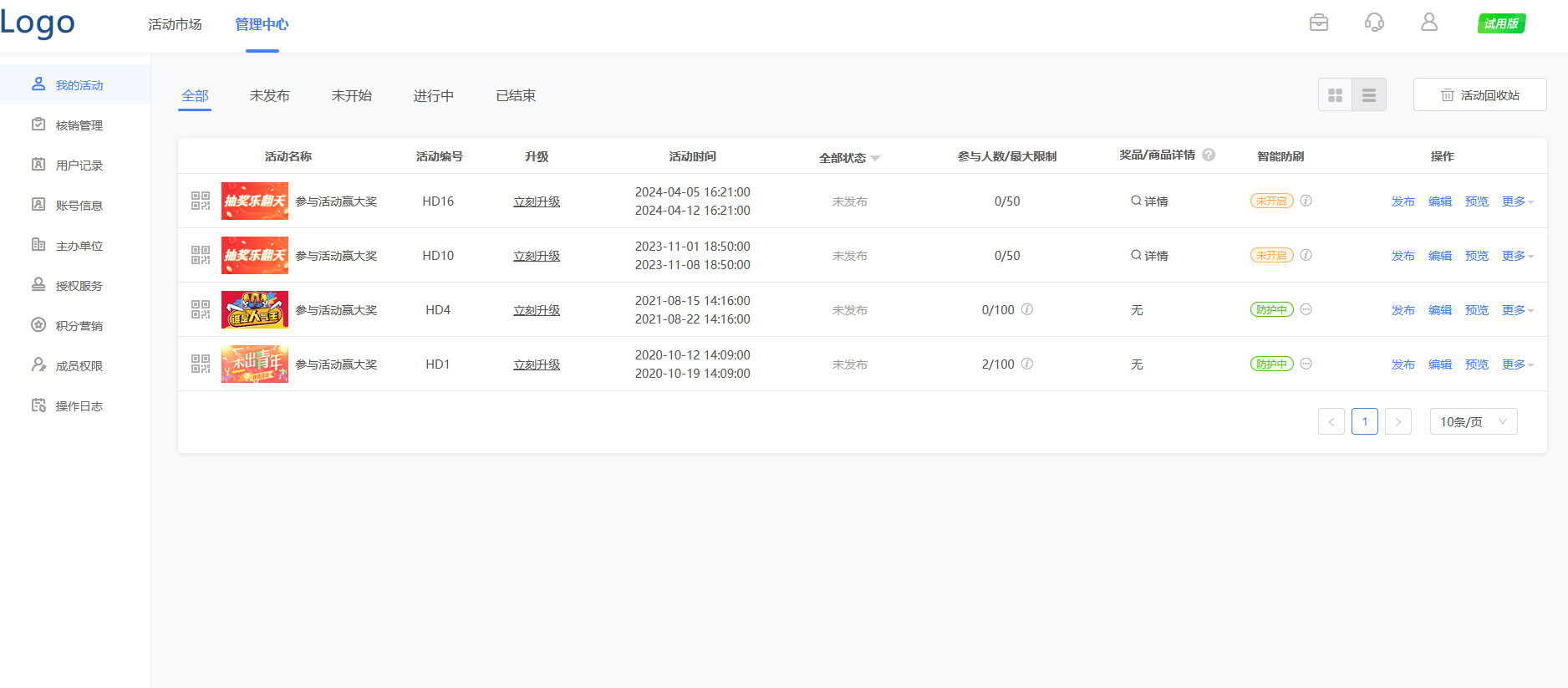This screenshot has width=1568, height=688.
Task: Click help icon beside 奖品/商品详情 header
Action: coord(1209,155)
